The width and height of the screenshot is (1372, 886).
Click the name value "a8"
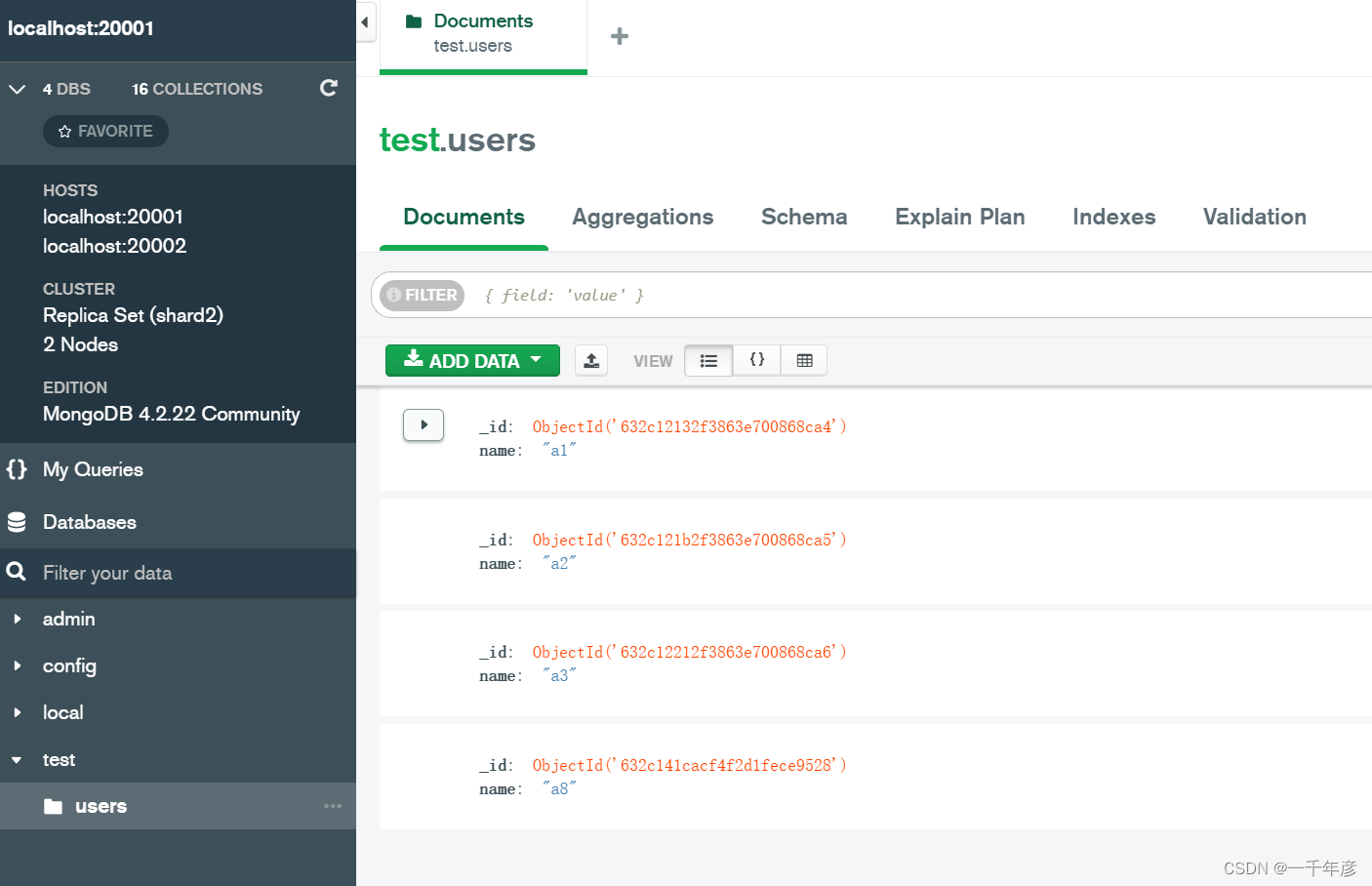point(559,788)
